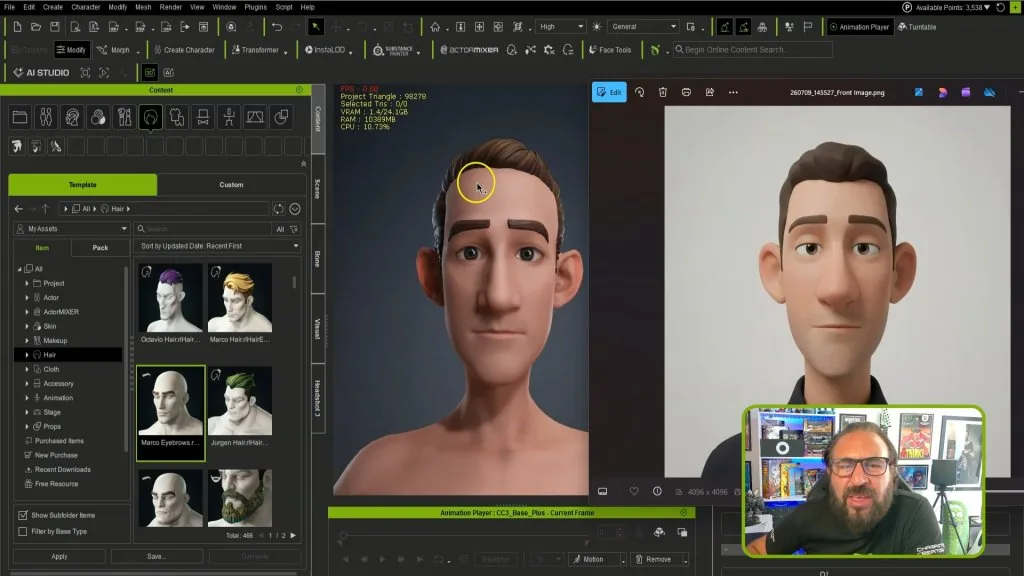
Task: Select the Hair category icon in Content panel
Action: pyautogui.click(x=150, y=118)
